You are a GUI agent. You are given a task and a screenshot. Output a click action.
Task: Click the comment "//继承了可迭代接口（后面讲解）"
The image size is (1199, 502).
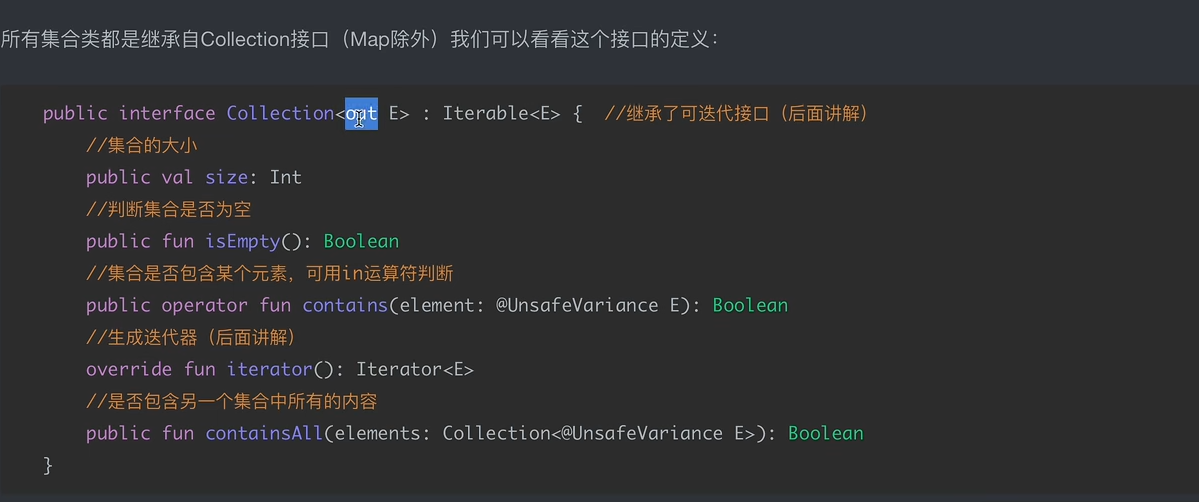tap(736, 113)
